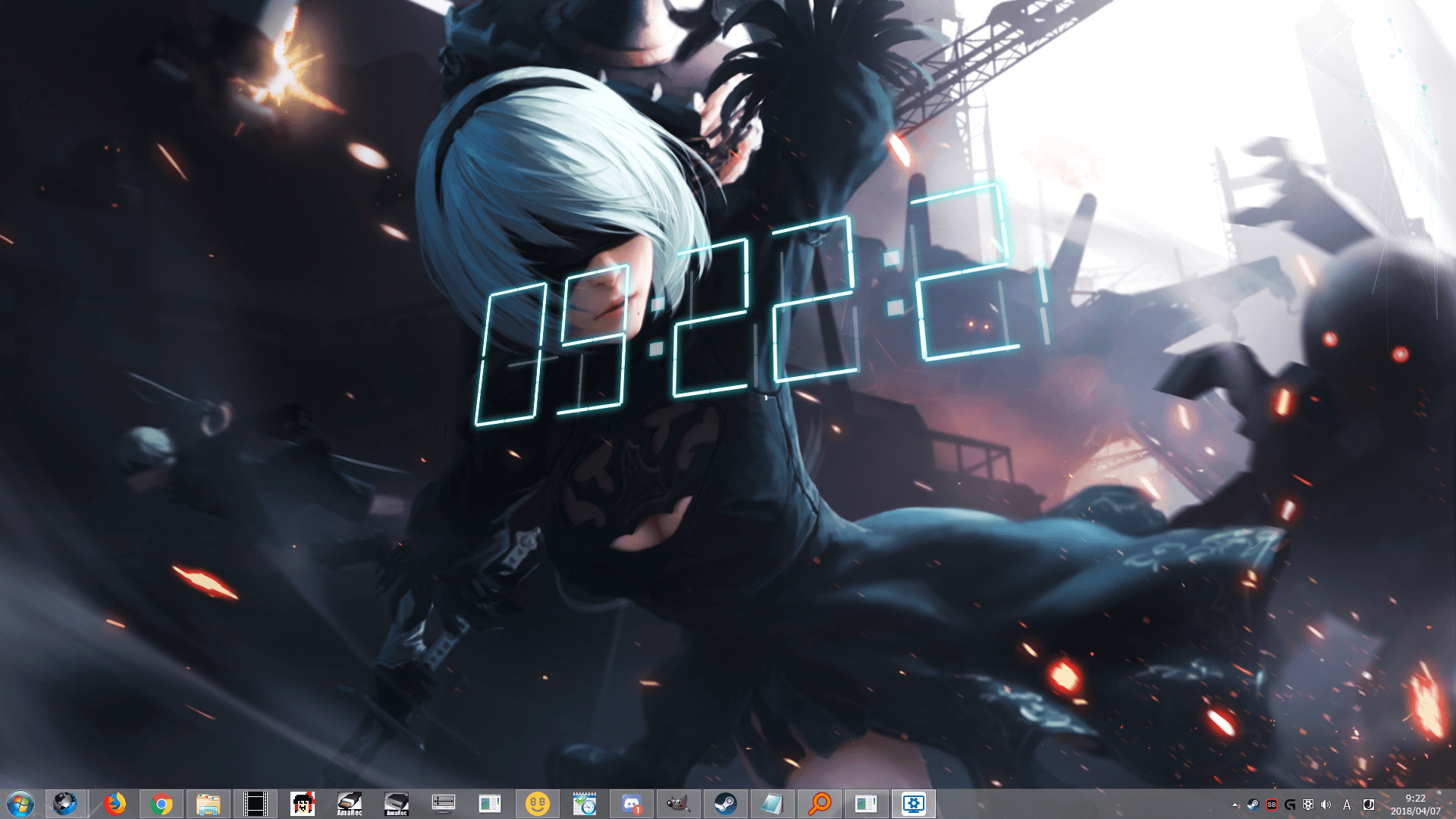Open Windows Explorer folder icon
Image resolution: width=1456 pixels, height=819 pixels.
(209, 804)
